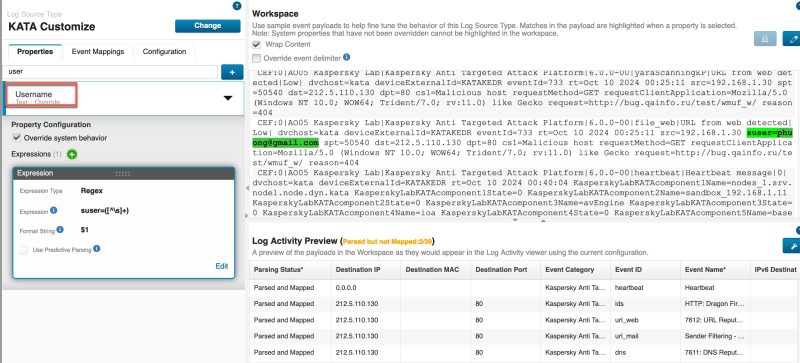This screenshot has width=800, height=363.
Task: Click the Edit link in Expression card
Action: pos(221,266)
